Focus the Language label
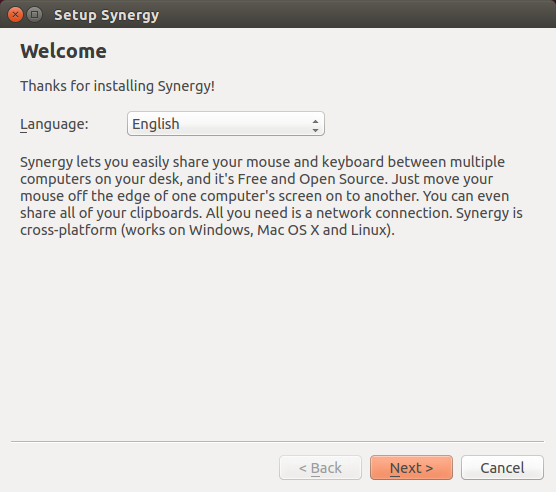The image size is (556, 492). click(x=54, y=124)
